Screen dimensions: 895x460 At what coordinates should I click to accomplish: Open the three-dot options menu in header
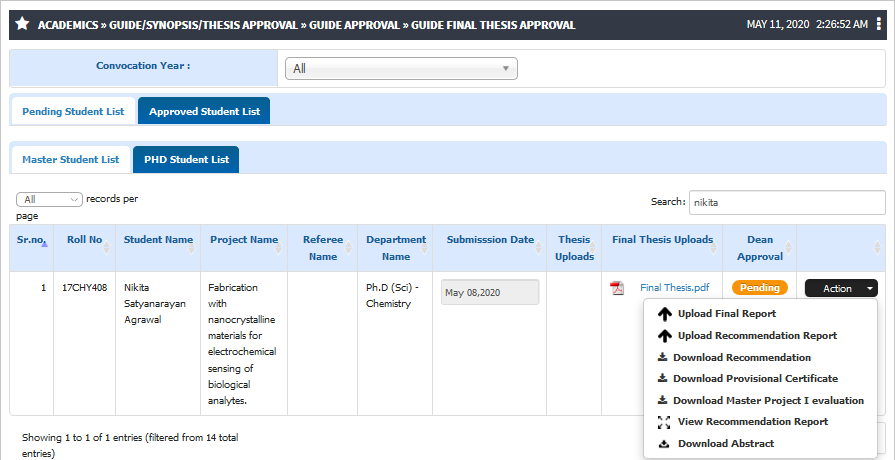click(x=878, y=25)
